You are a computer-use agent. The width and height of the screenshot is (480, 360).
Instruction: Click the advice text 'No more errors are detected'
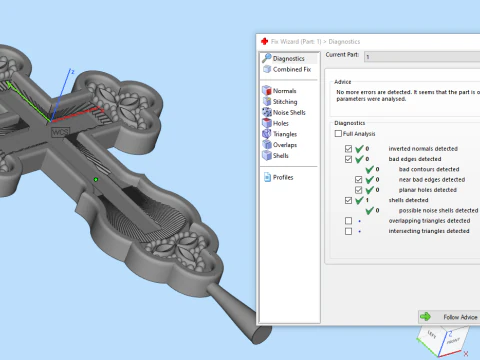374,92
